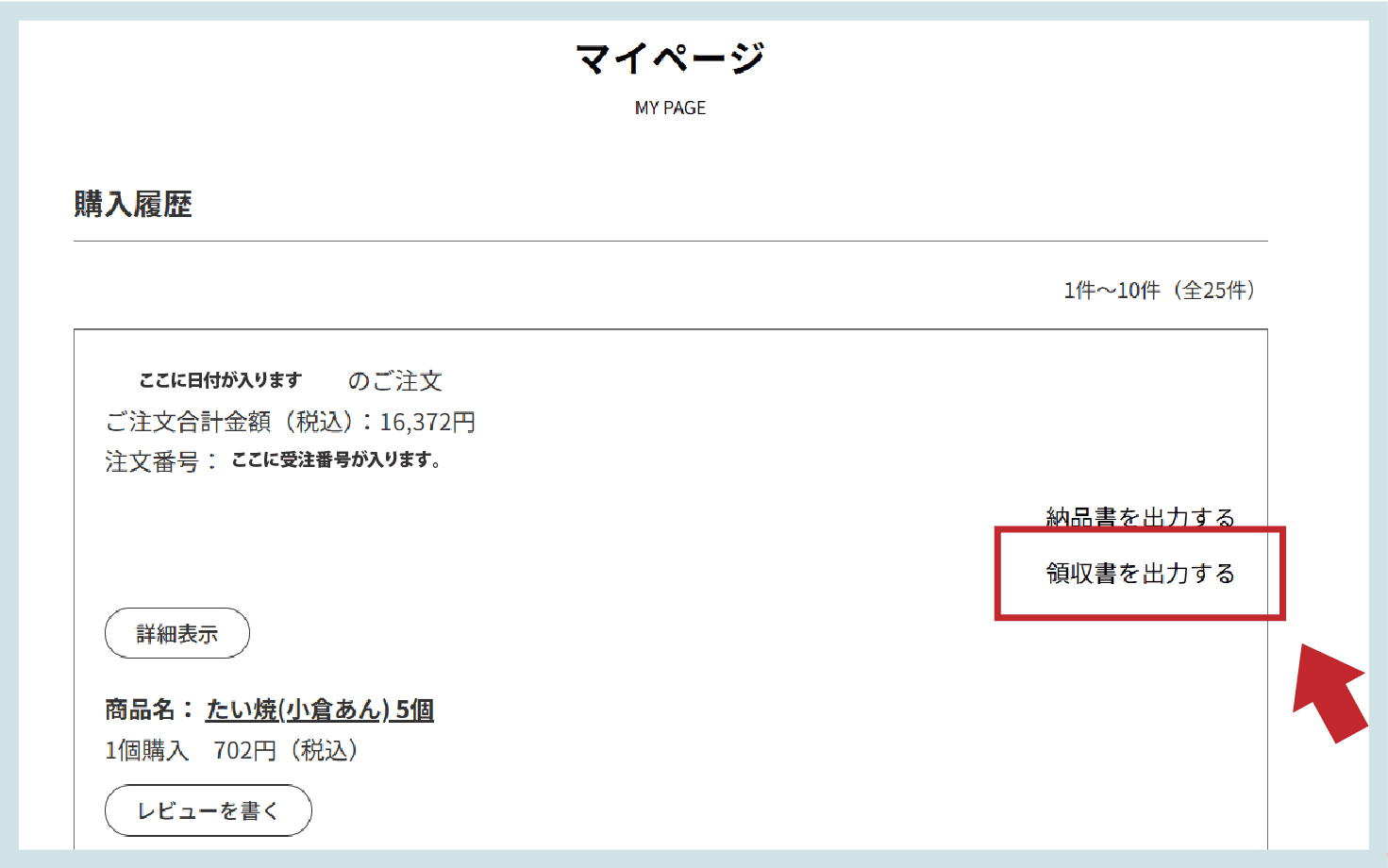Click the 詳細表示 button
The width and height of the screenshot is (1388, 868).
click(x=177, y=633)
